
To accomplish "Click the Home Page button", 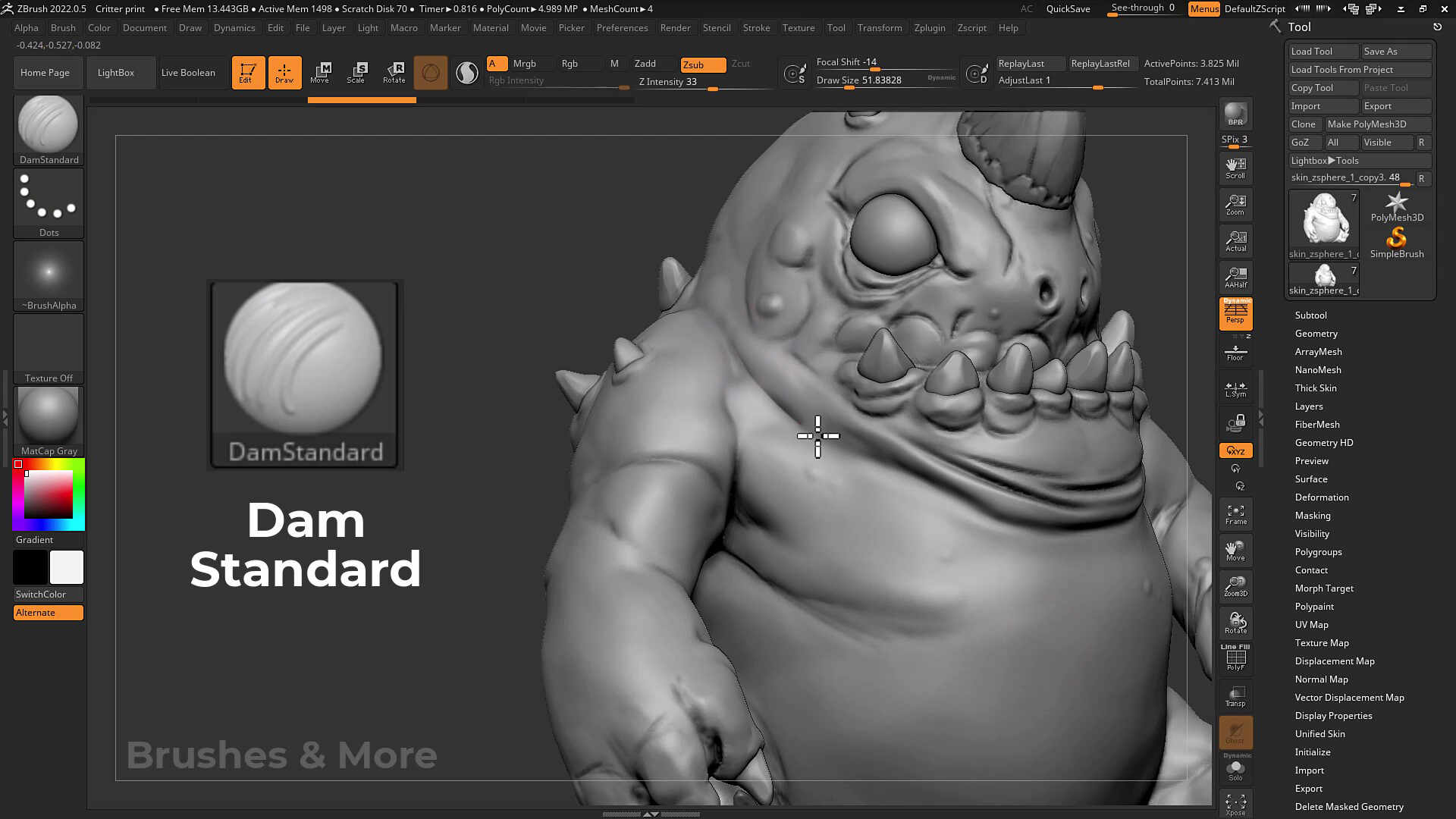I will pyautogui.click(x=49, y=73).
